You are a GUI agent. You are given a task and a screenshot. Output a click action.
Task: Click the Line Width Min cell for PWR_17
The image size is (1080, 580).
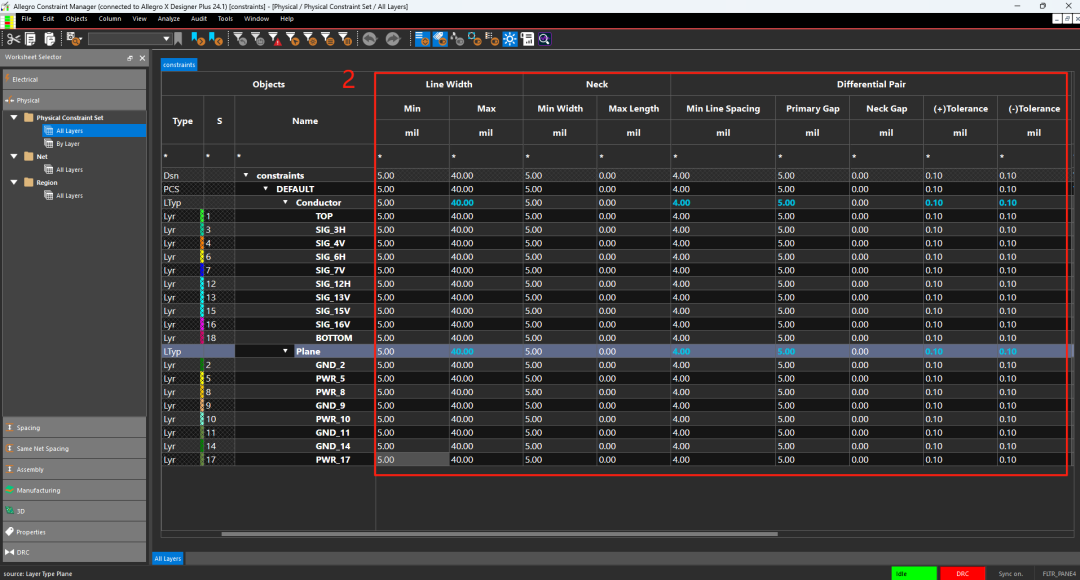(x=412, y=459)
